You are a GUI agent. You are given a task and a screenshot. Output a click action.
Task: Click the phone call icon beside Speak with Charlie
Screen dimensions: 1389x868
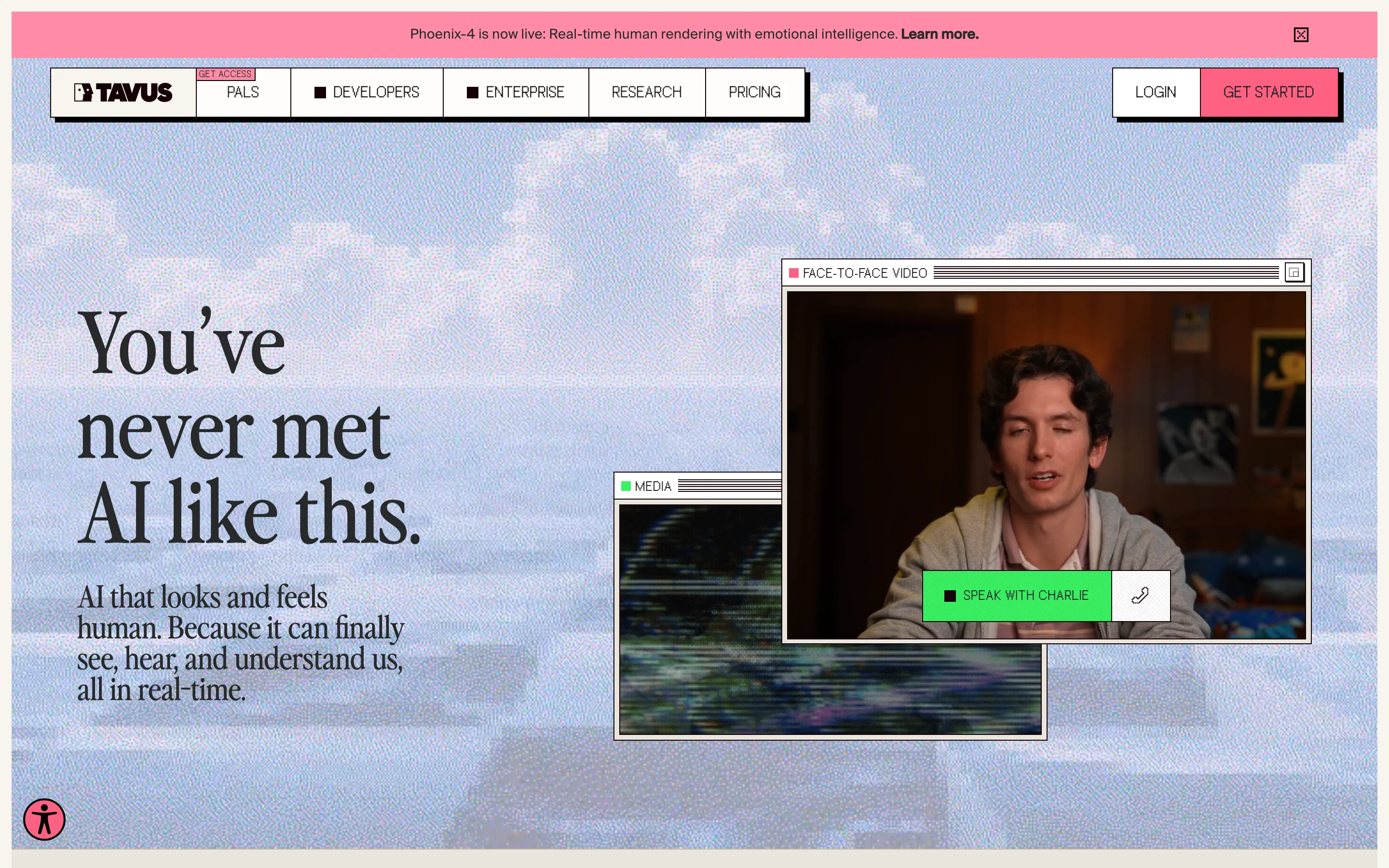1140,596
